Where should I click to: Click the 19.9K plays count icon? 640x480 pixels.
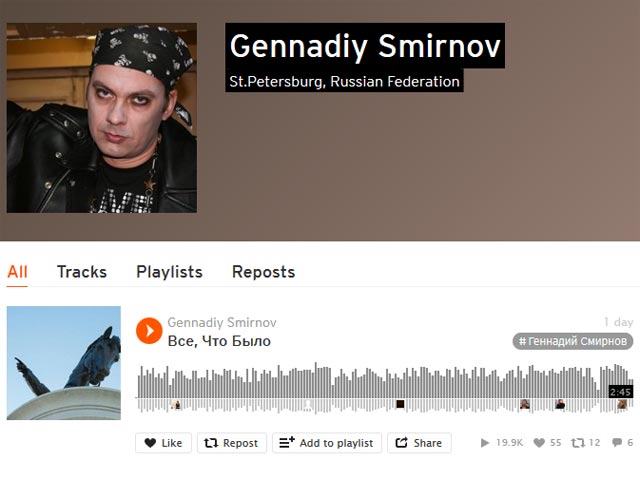tap(484, 443)
